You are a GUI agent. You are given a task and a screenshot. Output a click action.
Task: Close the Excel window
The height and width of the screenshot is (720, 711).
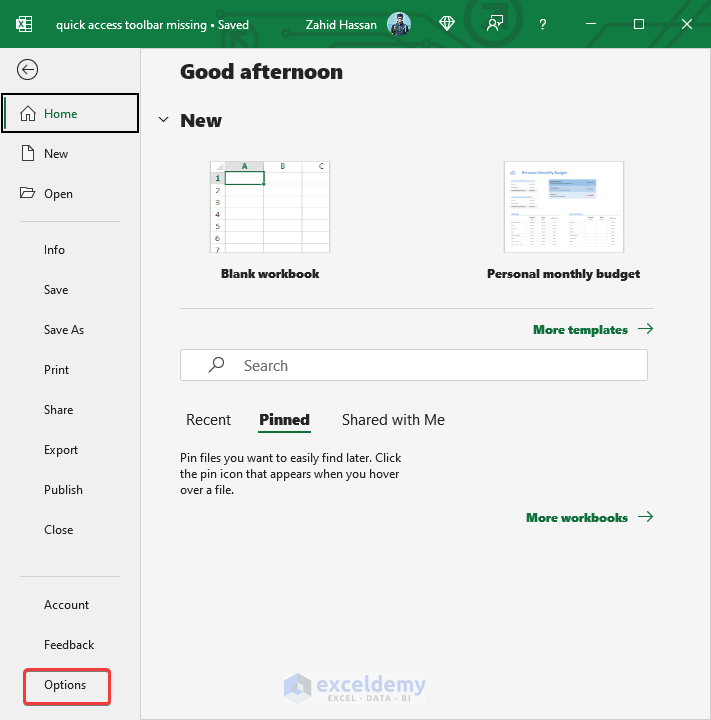click(687, 24)
